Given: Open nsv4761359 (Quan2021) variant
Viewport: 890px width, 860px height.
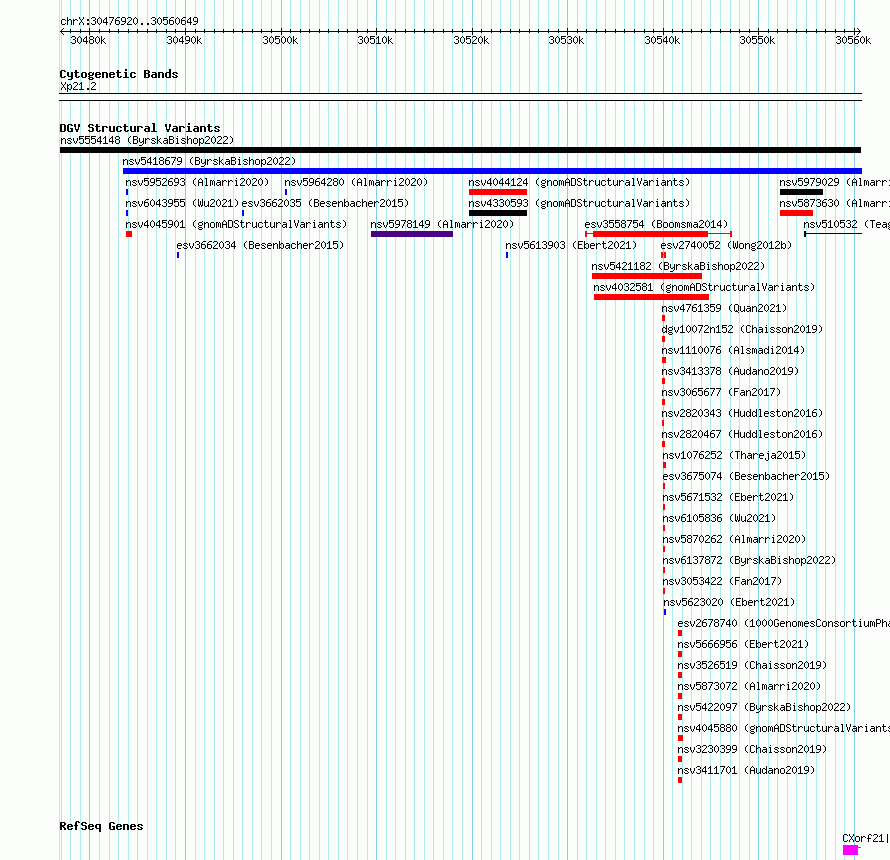Looking at the screenshot, I should coord(724,308).
